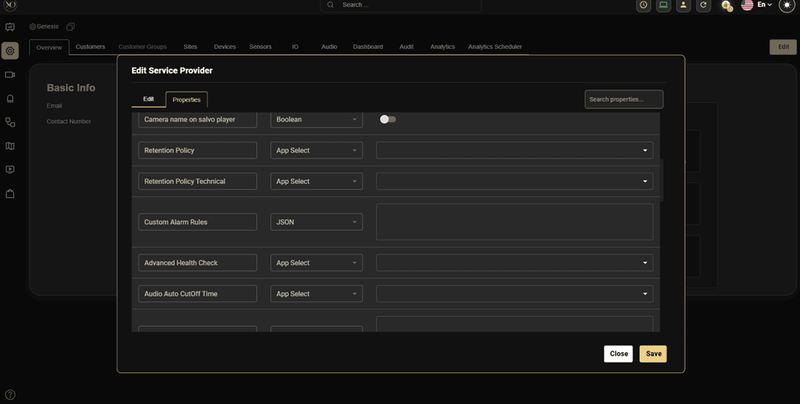Open the Sensors tab
Image resolution: width=800 pixels, height=404 pixels.
click(260, 46)
